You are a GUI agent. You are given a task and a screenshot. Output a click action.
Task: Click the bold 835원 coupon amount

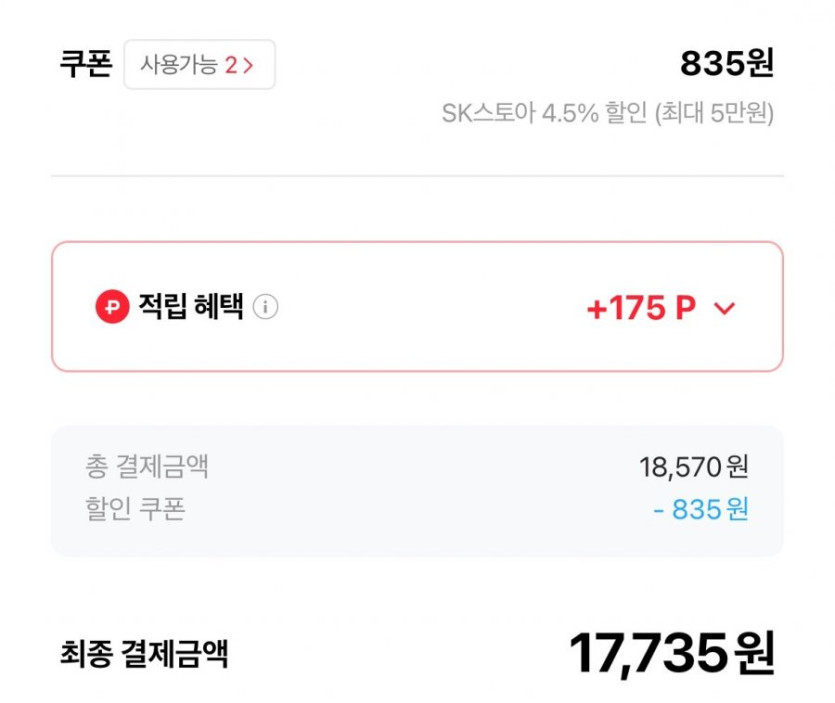[727, 64]
